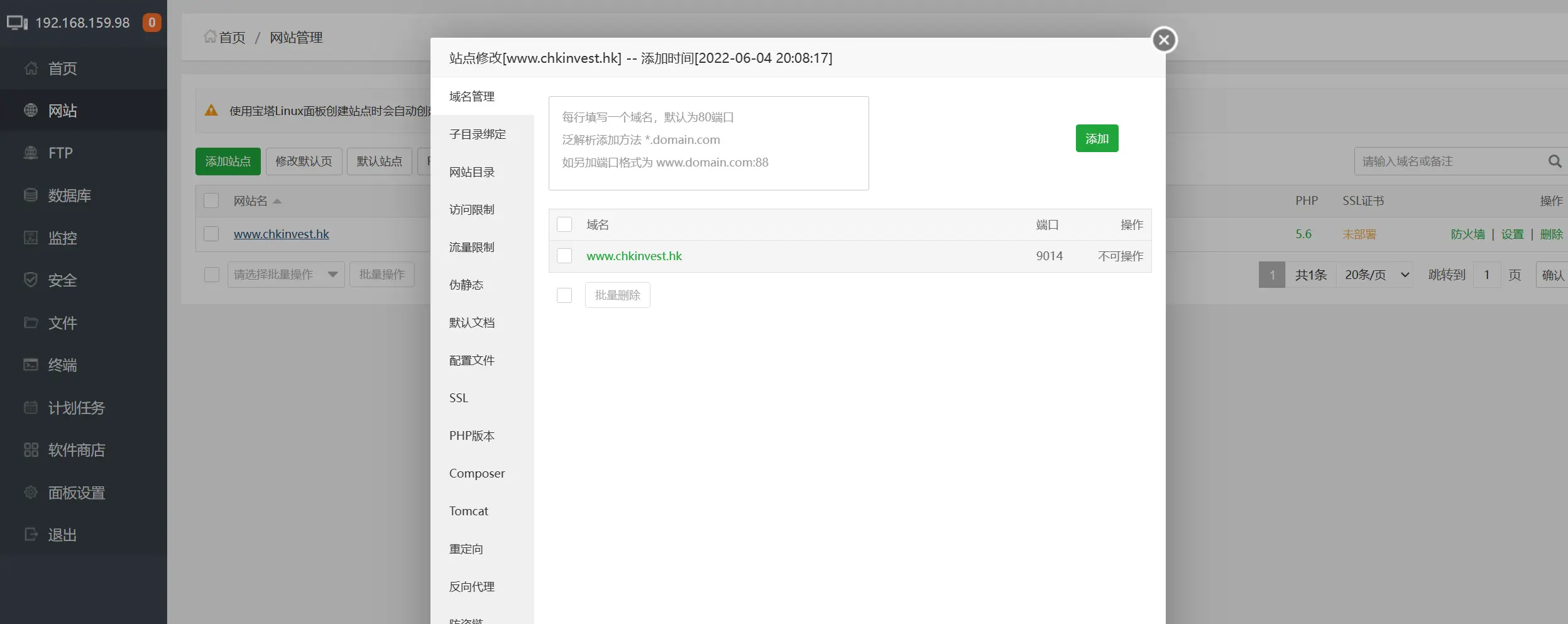
Task: Check the select-all box beside 网站名 column header
Action: (211, 200)
